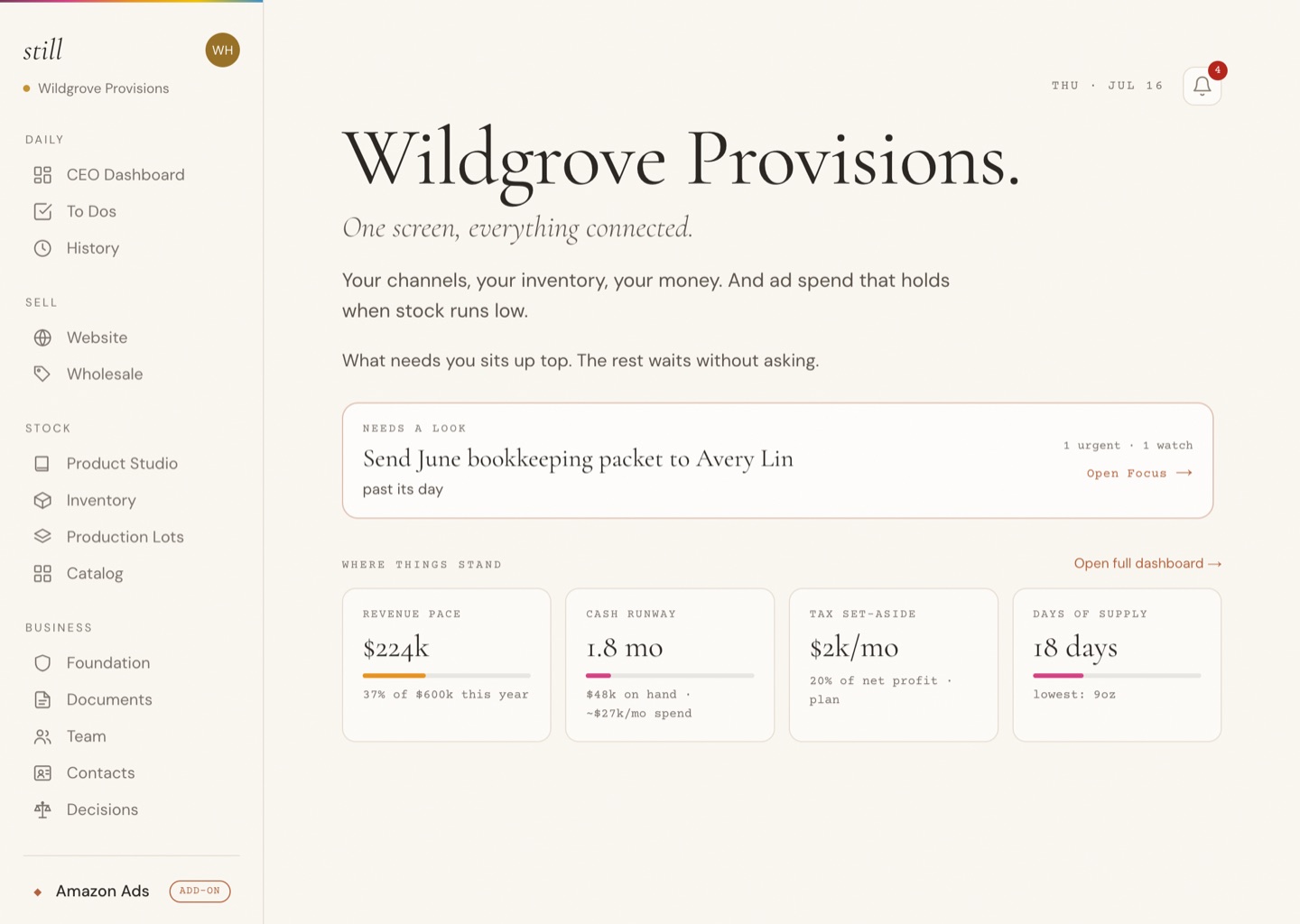Click the Wholesale tag icon
The width and height of the screenshot is (1300, 924).
tap(42, 374)
